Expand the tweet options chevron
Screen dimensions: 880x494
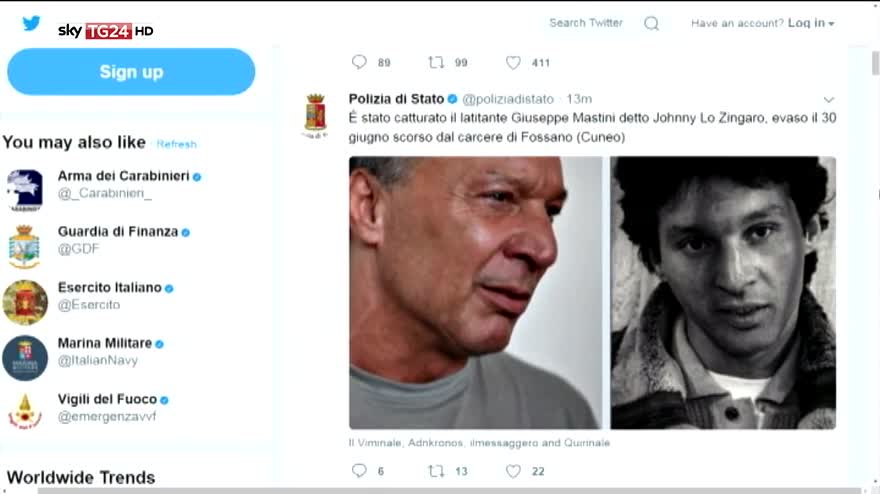[828, 100]
